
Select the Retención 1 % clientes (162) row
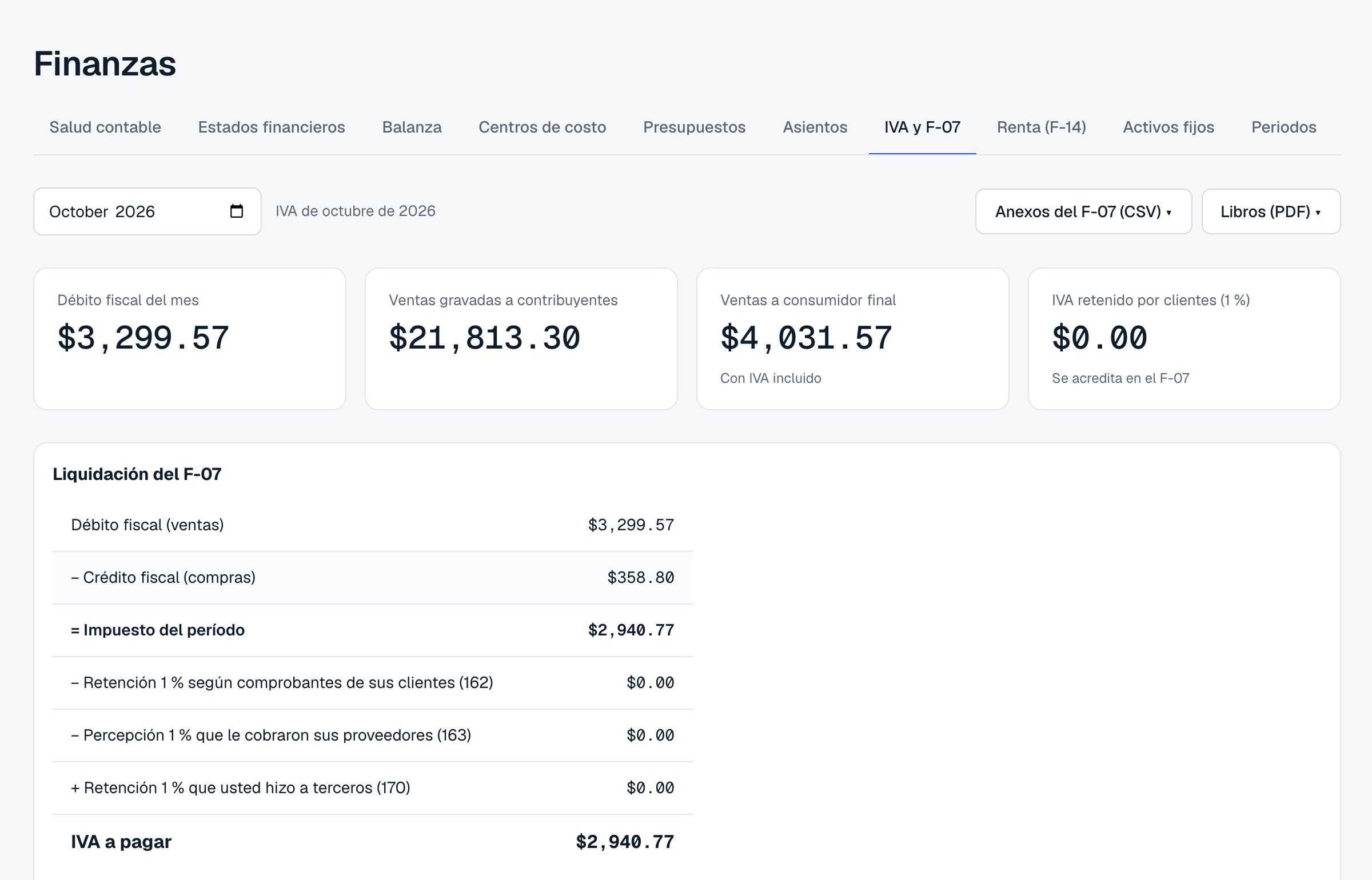coord(373,683)
